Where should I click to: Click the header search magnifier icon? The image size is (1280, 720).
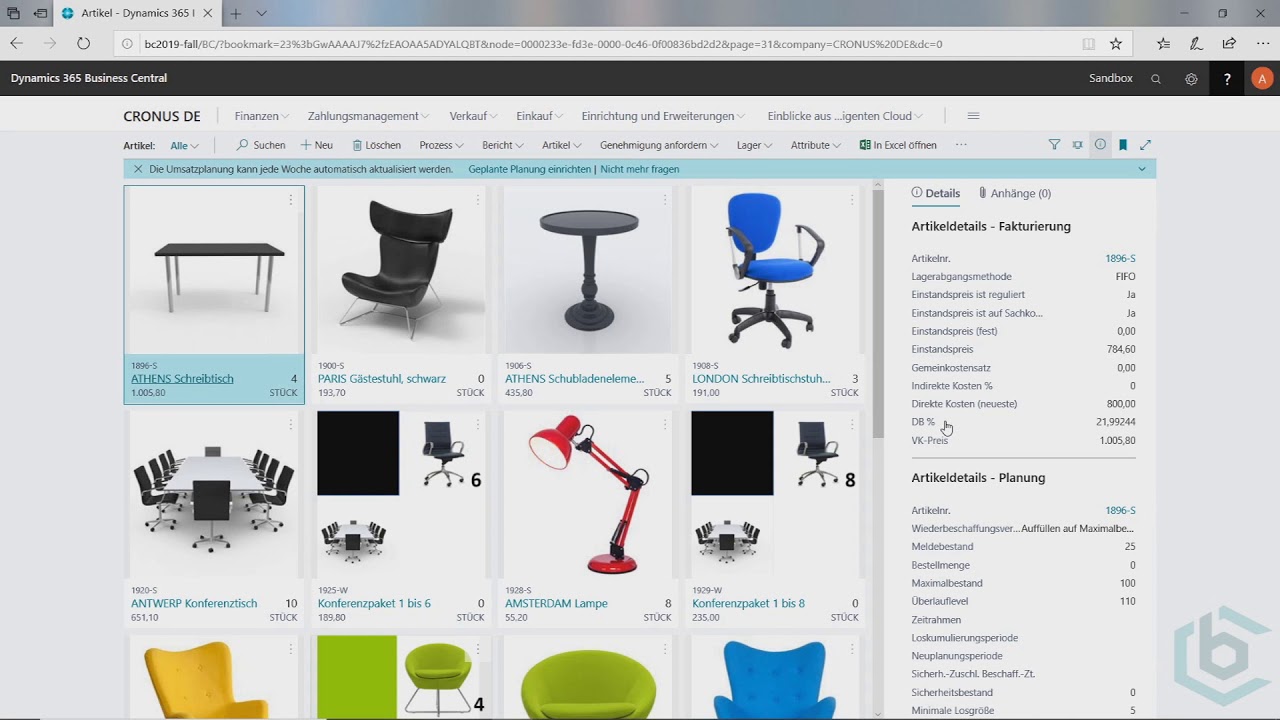tap(1156, 79)
